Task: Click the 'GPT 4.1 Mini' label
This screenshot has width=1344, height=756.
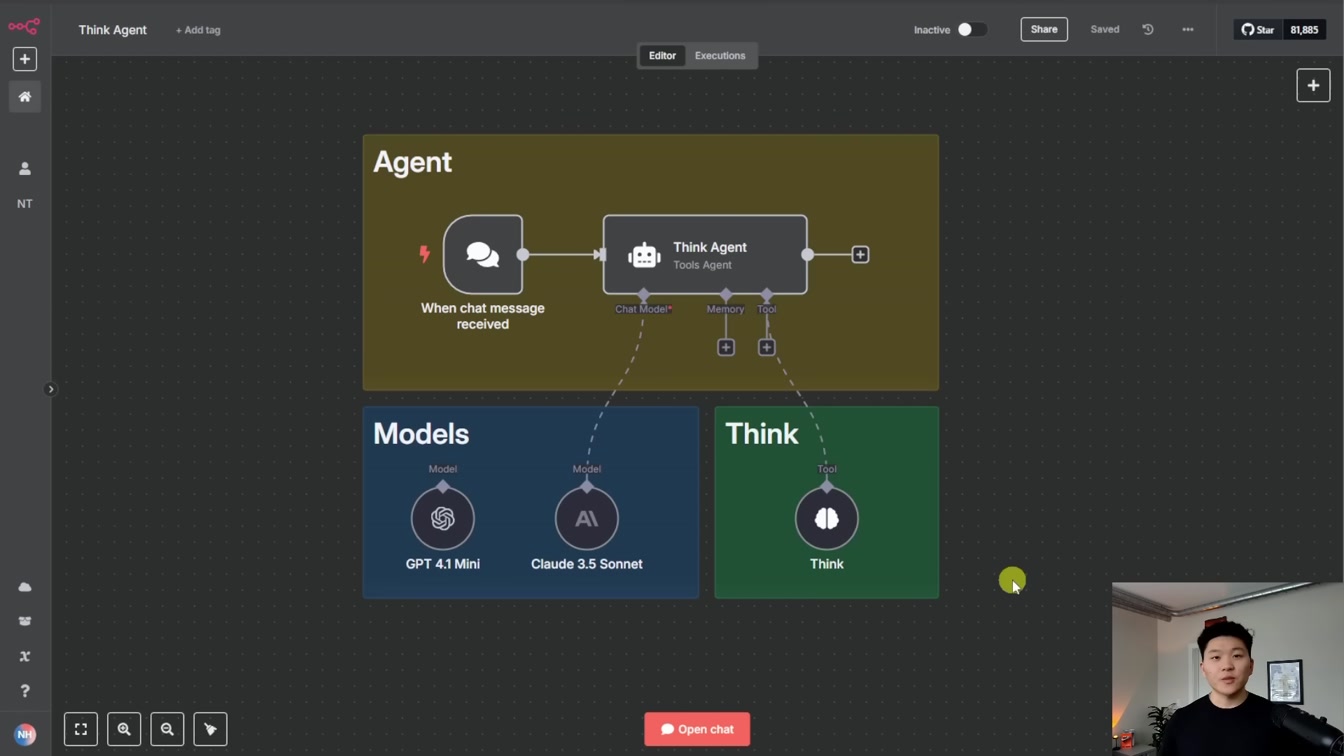Action: pyautogui.click(x=443, y=564)
